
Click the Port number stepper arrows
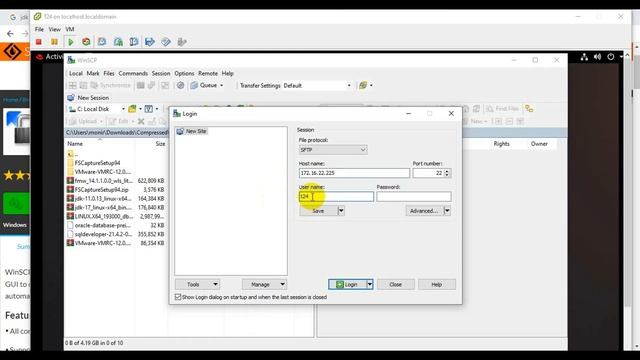447,173
